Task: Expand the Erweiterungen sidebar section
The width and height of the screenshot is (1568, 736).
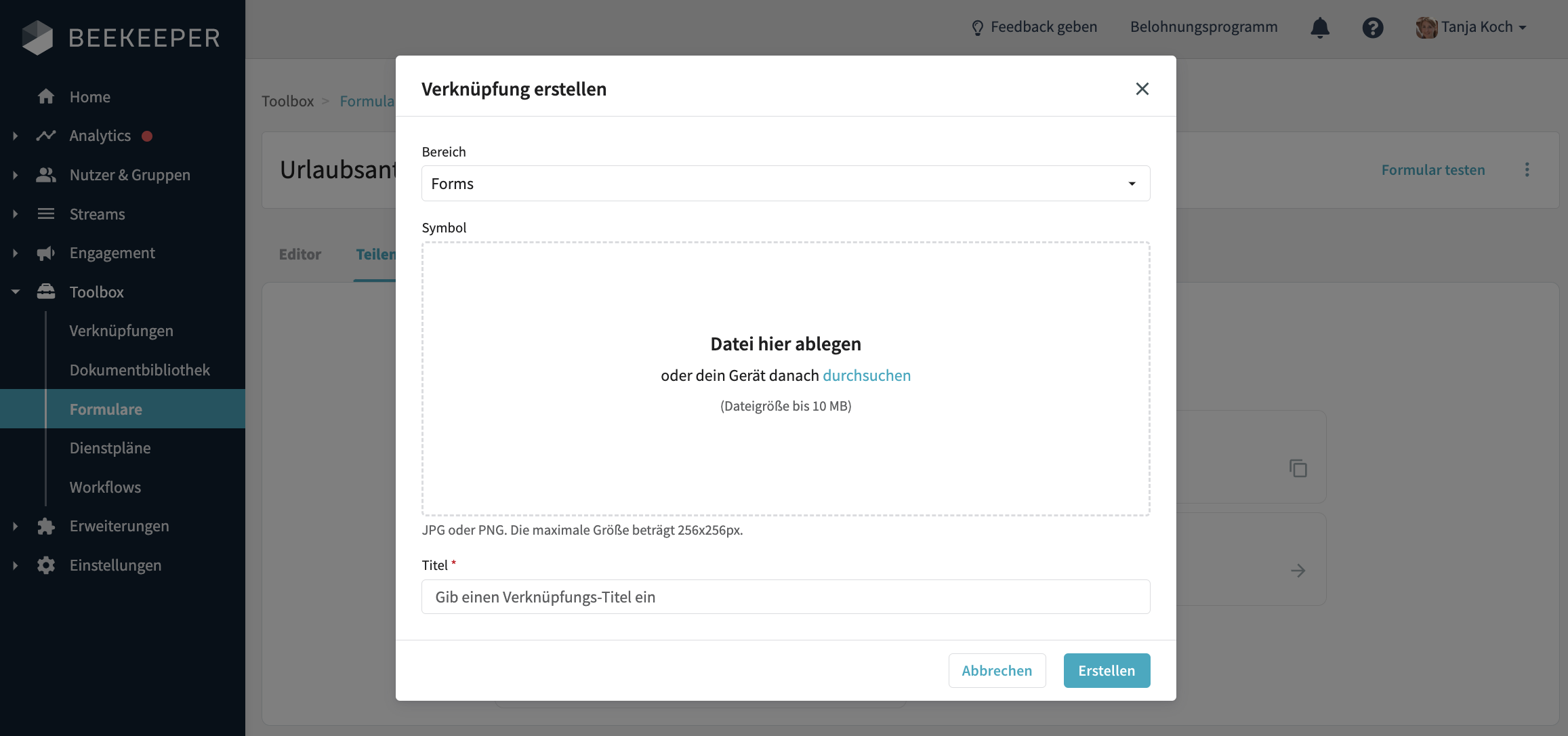Action: [x=15, y=525]
